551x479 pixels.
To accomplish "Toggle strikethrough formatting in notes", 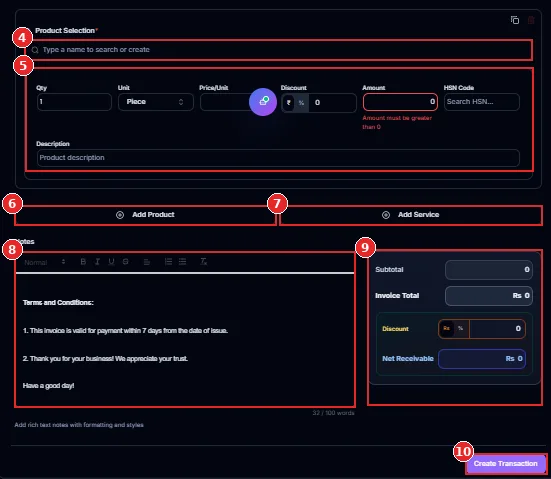I will tap(125, 261).
